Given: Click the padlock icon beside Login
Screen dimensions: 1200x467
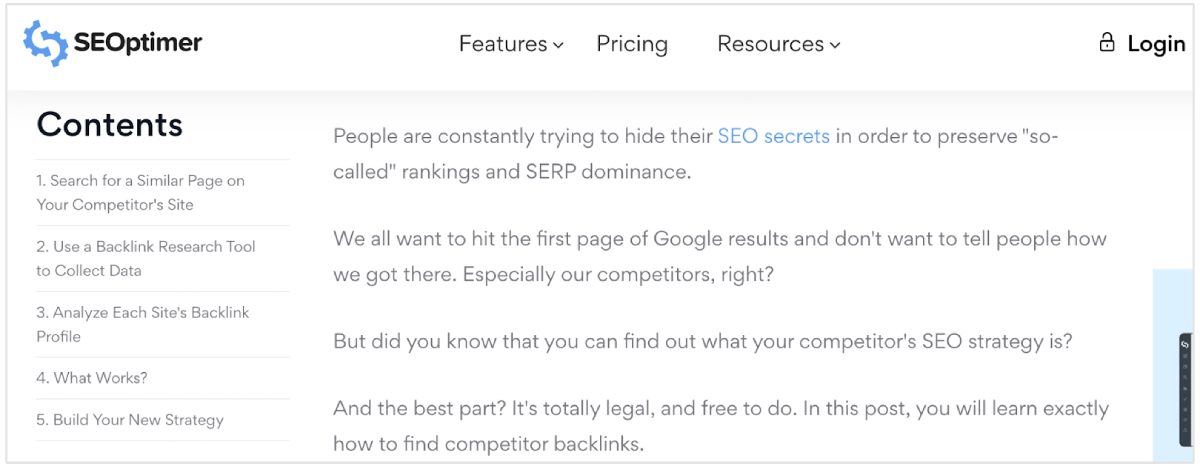Looking at the screenshot, I should [x=1106, y=43].
